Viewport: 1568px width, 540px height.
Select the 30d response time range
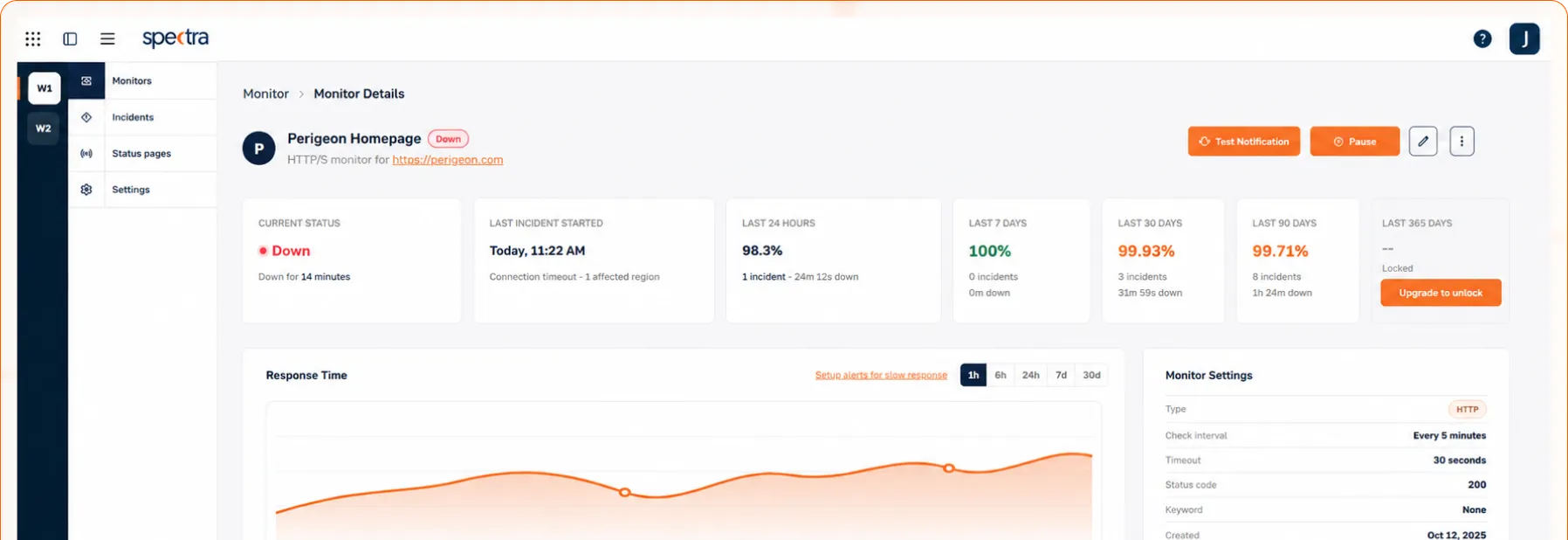click(1091, 375)
